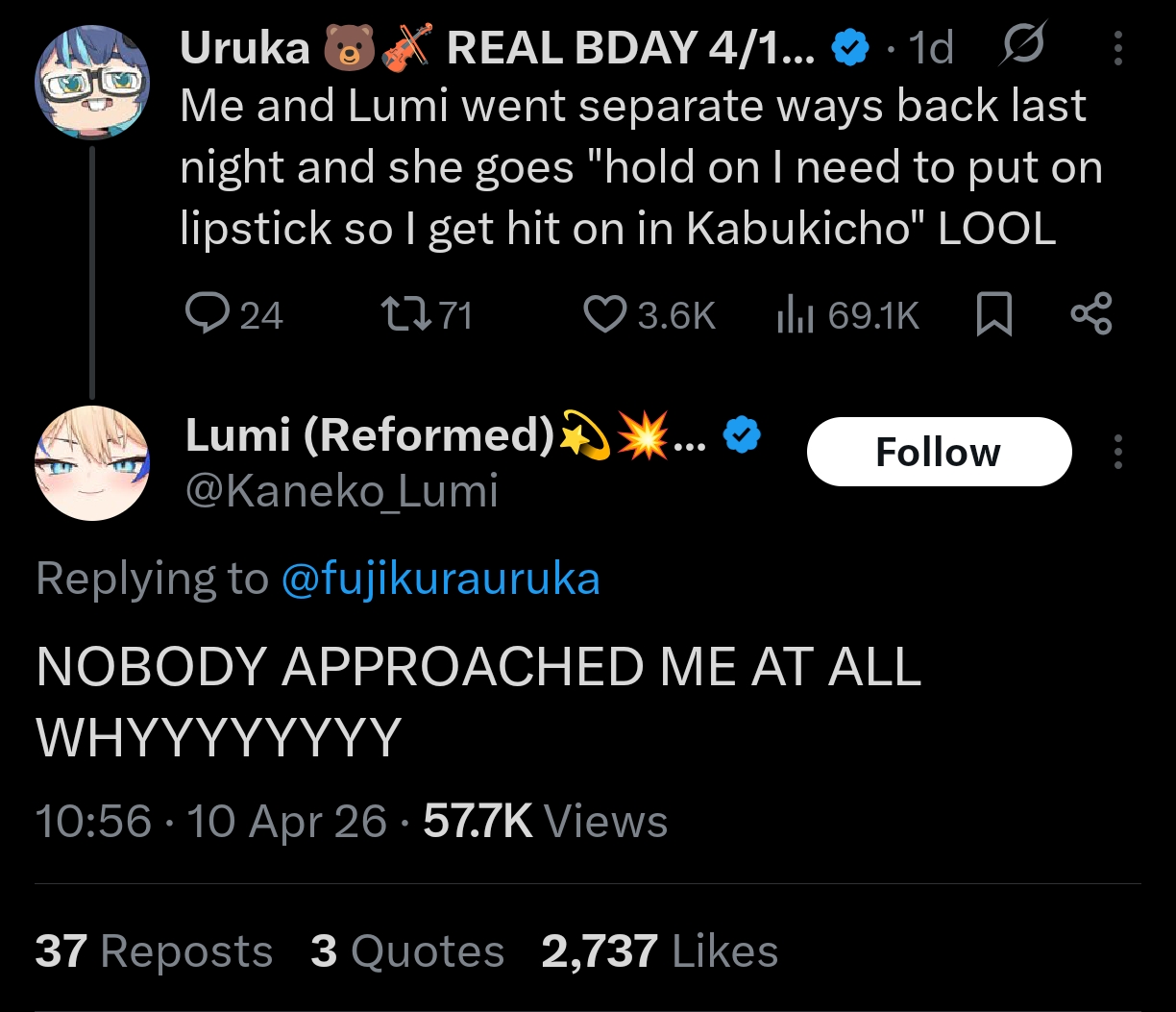Open more options menu beside Follow button
Viewport: 1176px width, 1012px height.
[1117, 452]
